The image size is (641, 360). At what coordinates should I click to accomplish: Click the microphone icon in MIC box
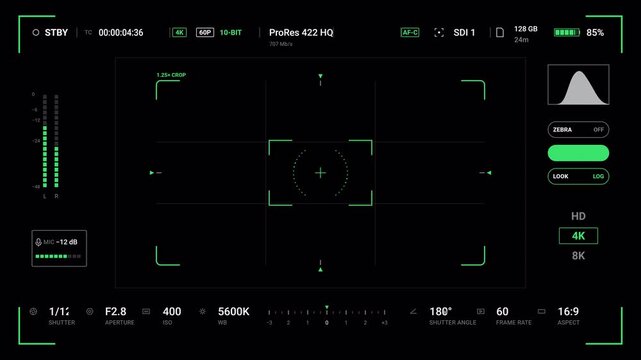pyautogui.click(x=38, y=242)
